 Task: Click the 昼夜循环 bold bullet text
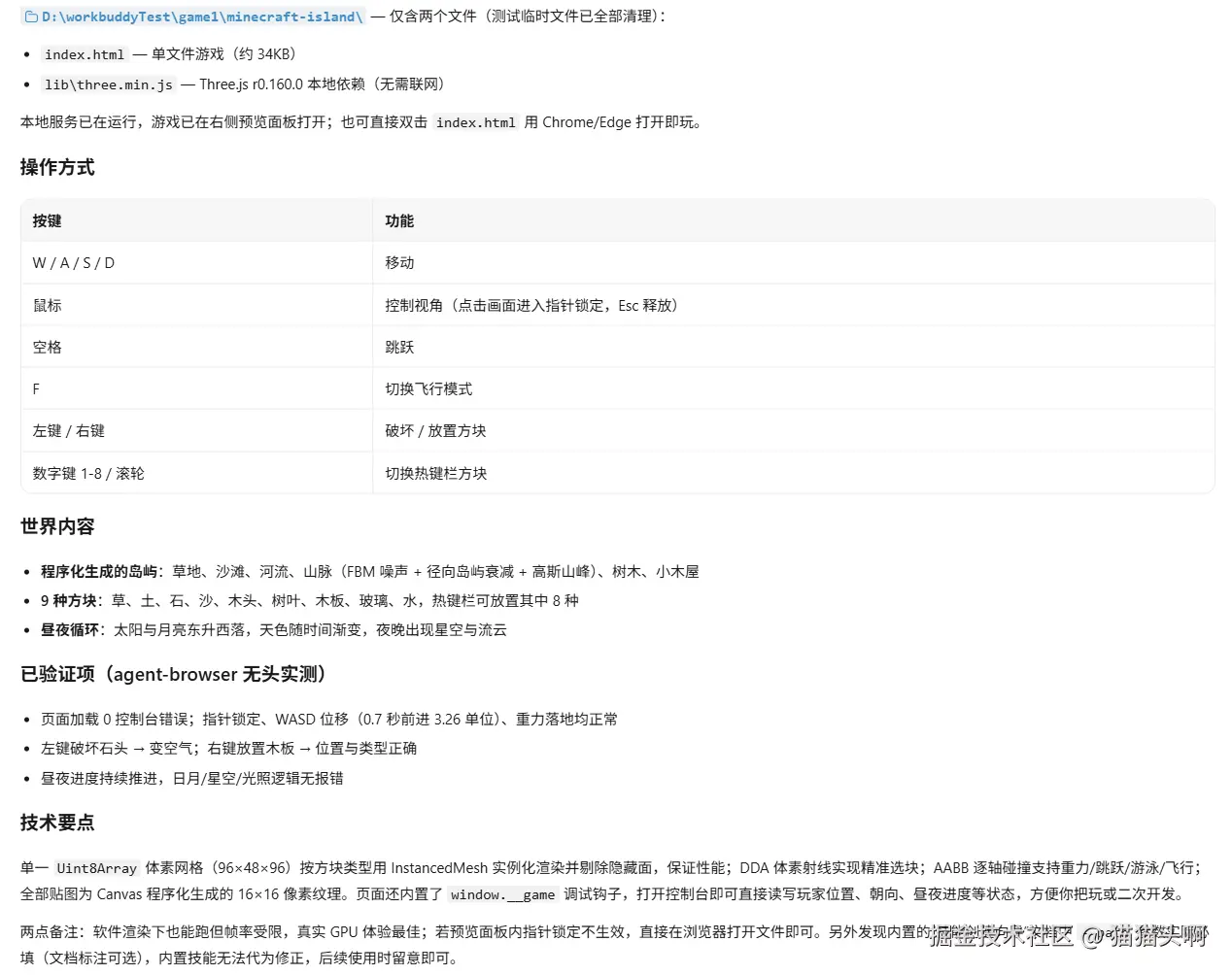click(x=70, y=629)
